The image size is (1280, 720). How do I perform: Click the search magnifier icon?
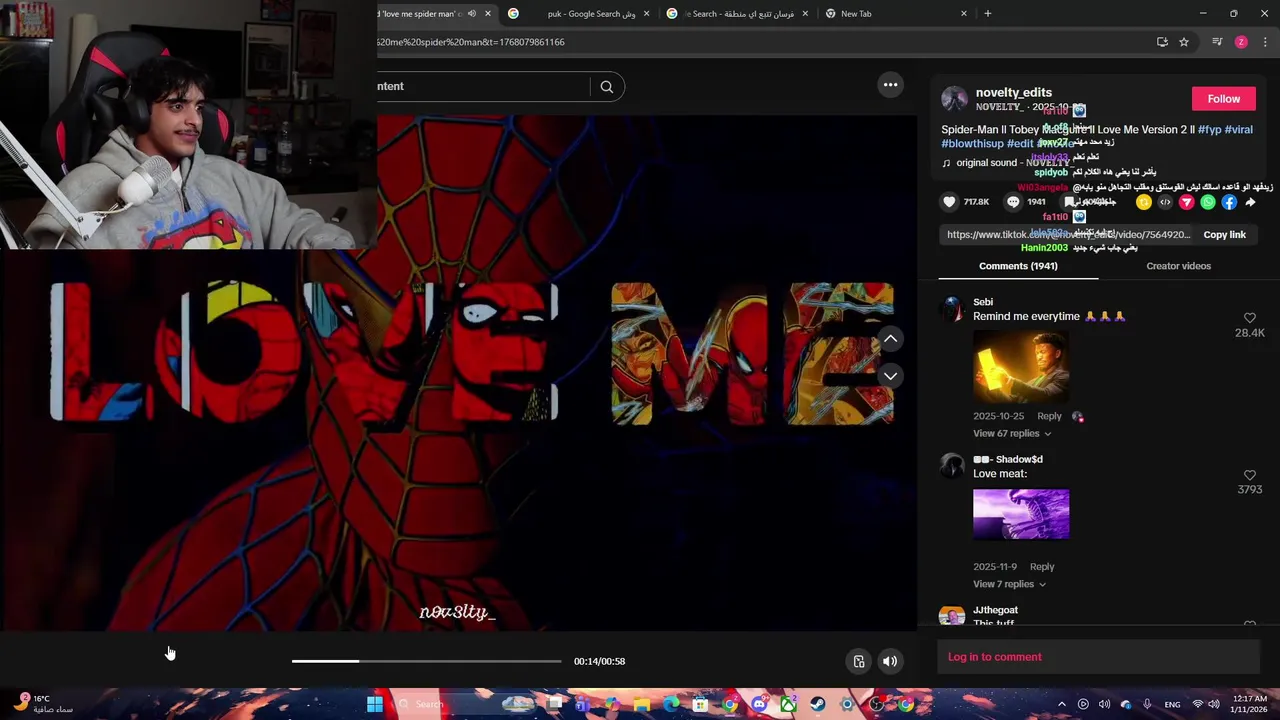(606, 87)
